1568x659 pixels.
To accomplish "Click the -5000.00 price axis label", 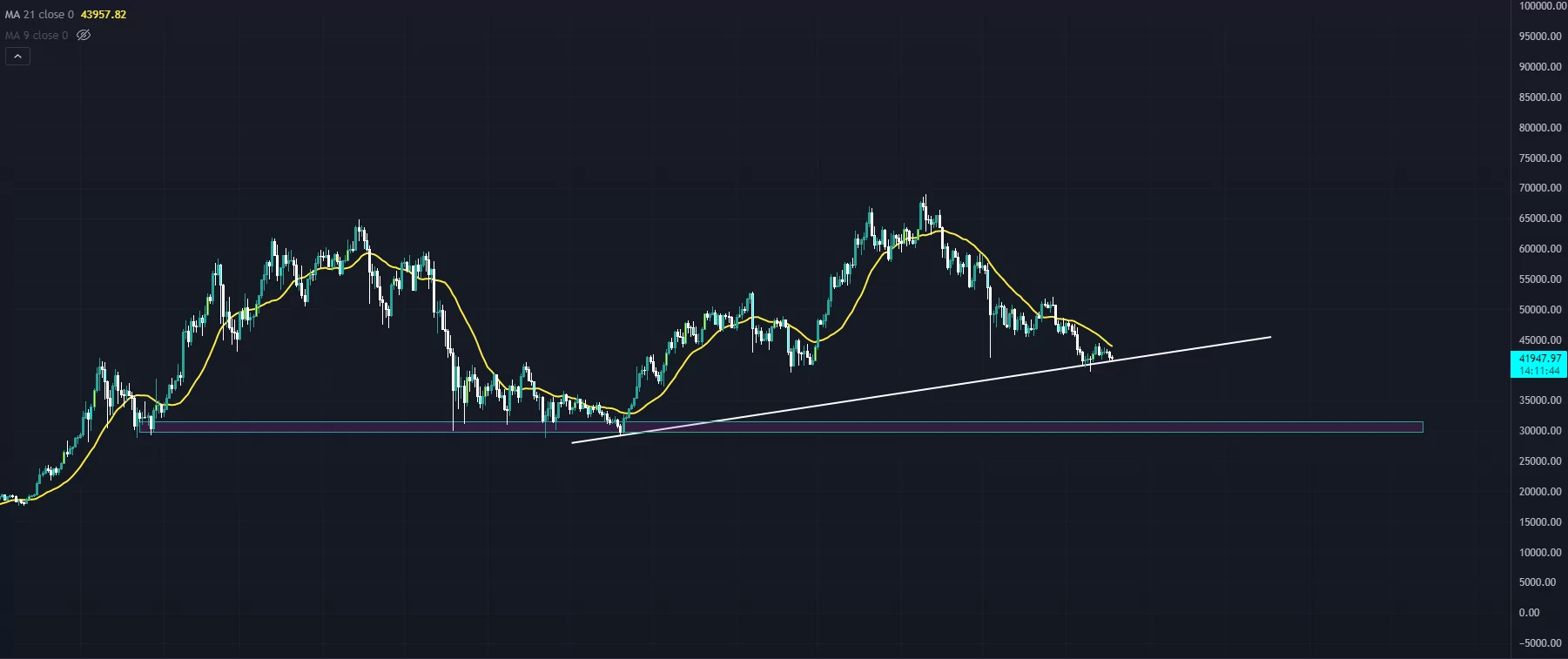I will (1540, 643).
